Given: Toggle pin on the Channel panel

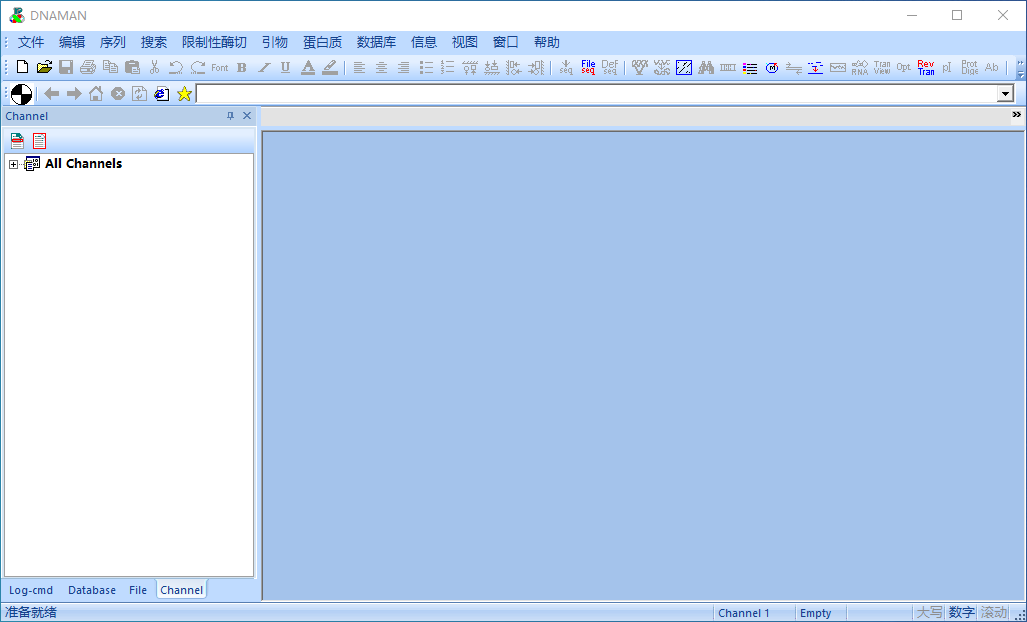Looking at the screenshot, I should (230, 116).
